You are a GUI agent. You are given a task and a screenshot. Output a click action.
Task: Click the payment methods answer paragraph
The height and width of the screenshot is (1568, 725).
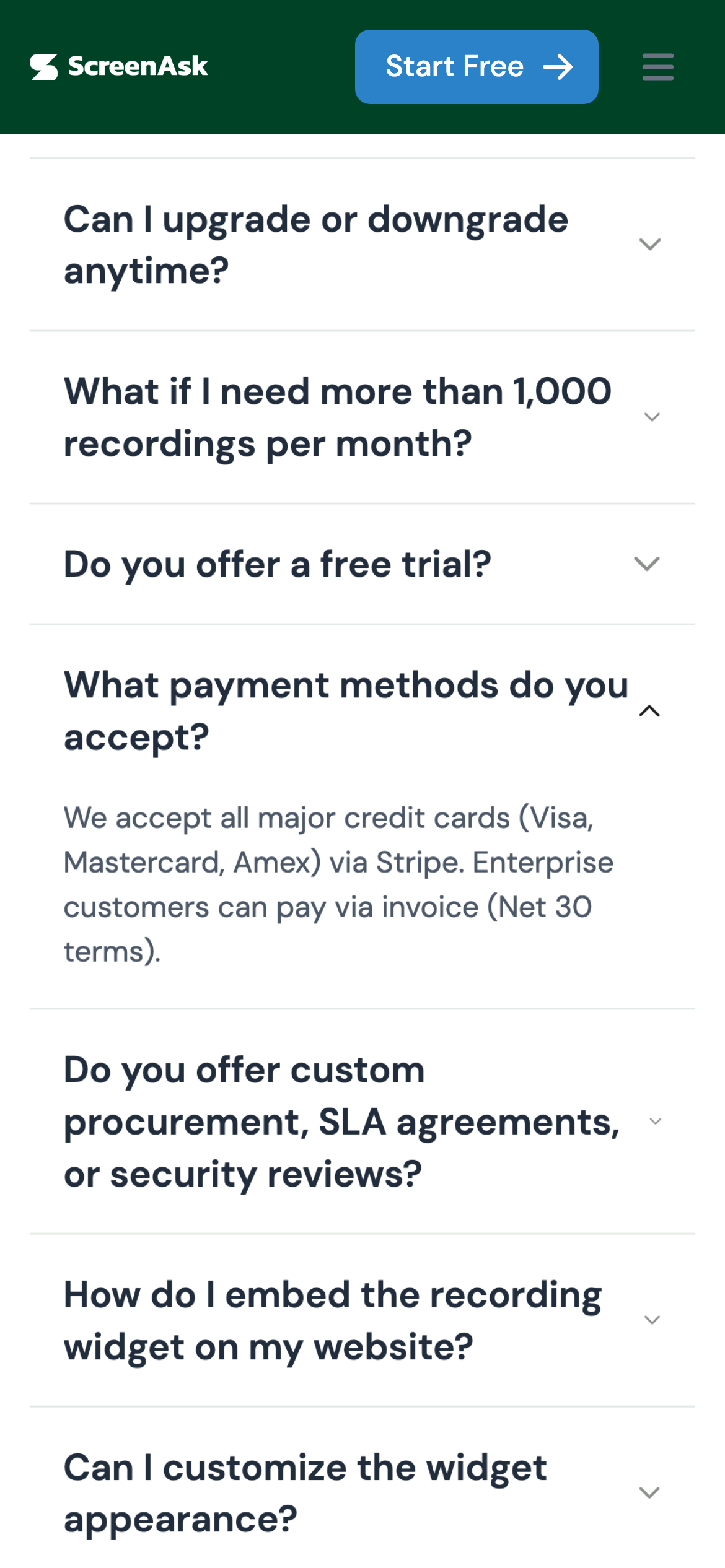point(338,884)
